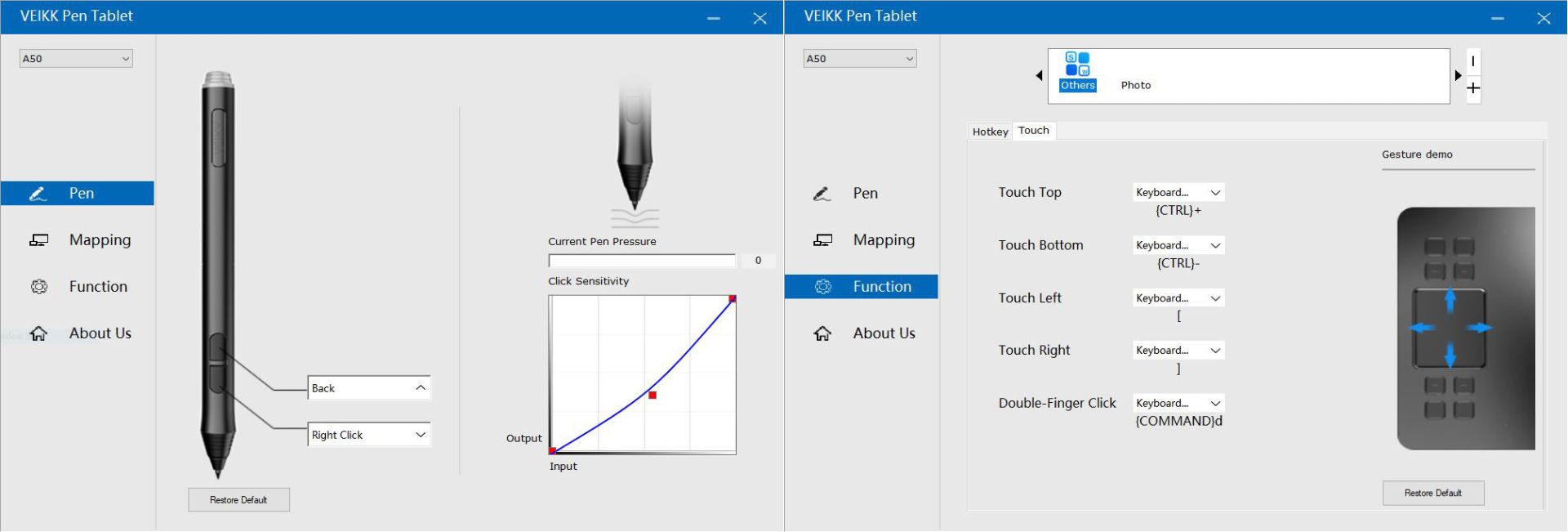Open the A50 device selector in right window

point(860,59)
